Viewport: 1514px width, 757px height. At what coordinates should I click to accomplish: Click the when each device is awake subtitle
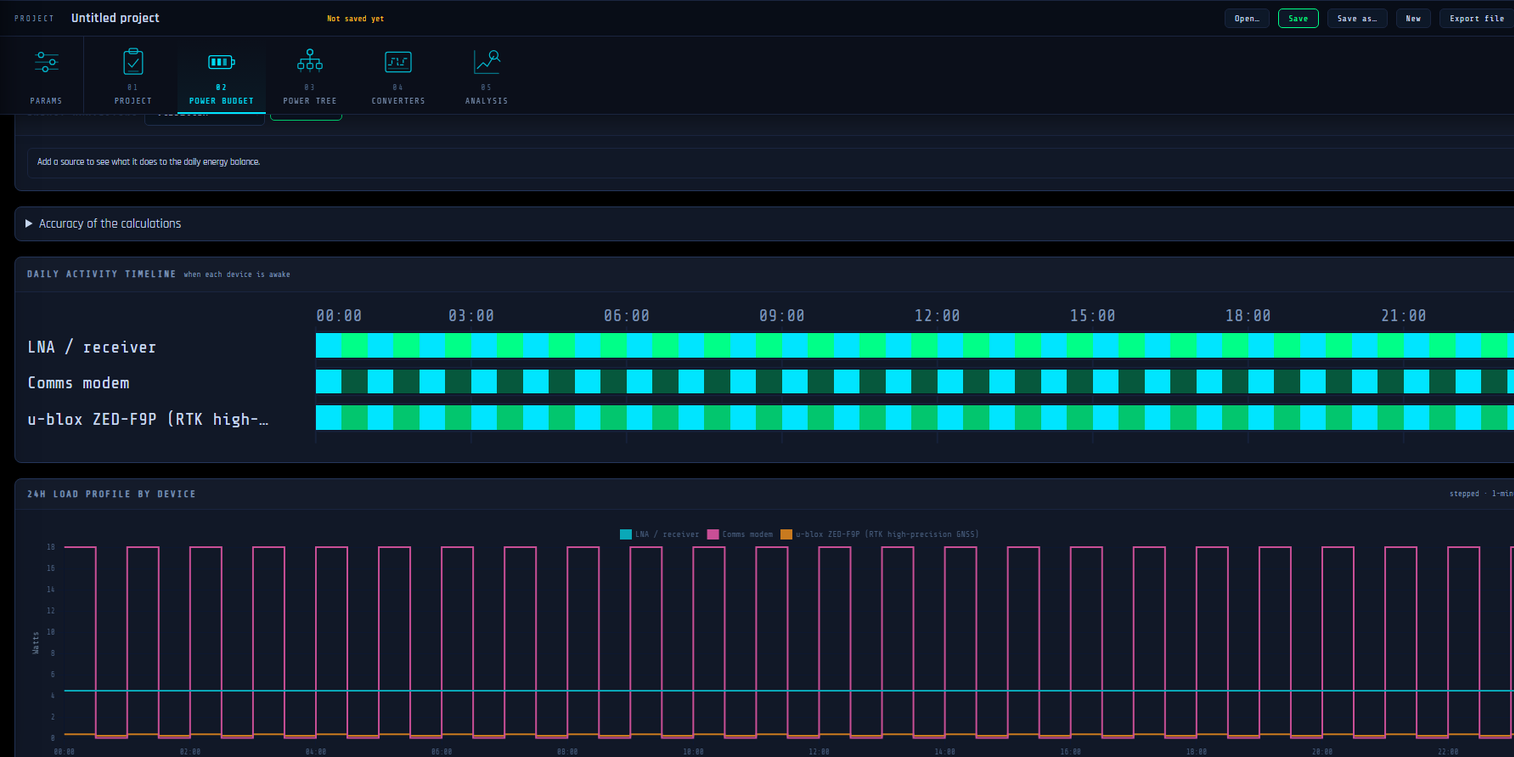pyautogui.click(x=237, y=274)
